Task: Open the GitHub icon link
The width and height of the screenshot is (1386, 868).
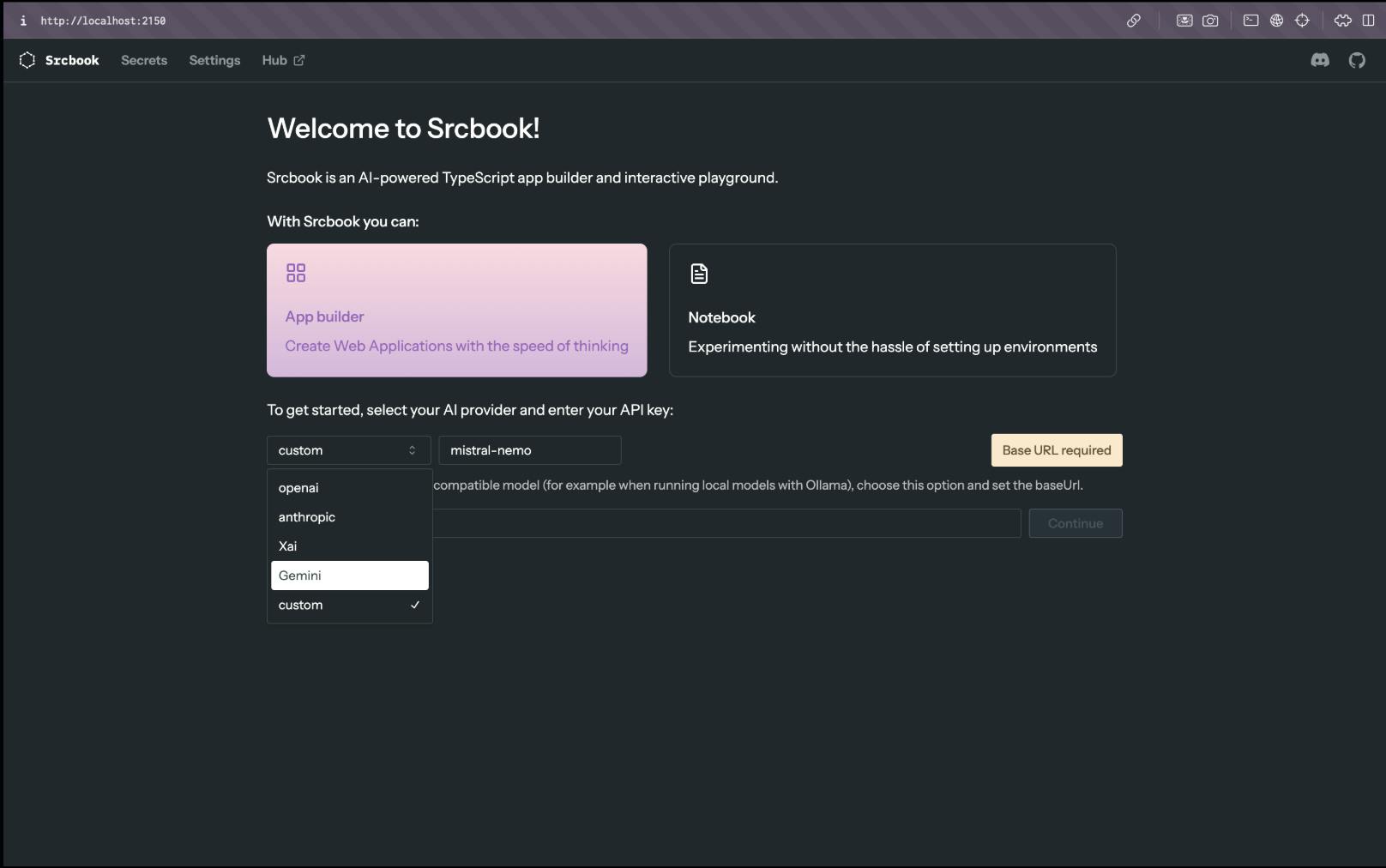Action: (1357, 60)
